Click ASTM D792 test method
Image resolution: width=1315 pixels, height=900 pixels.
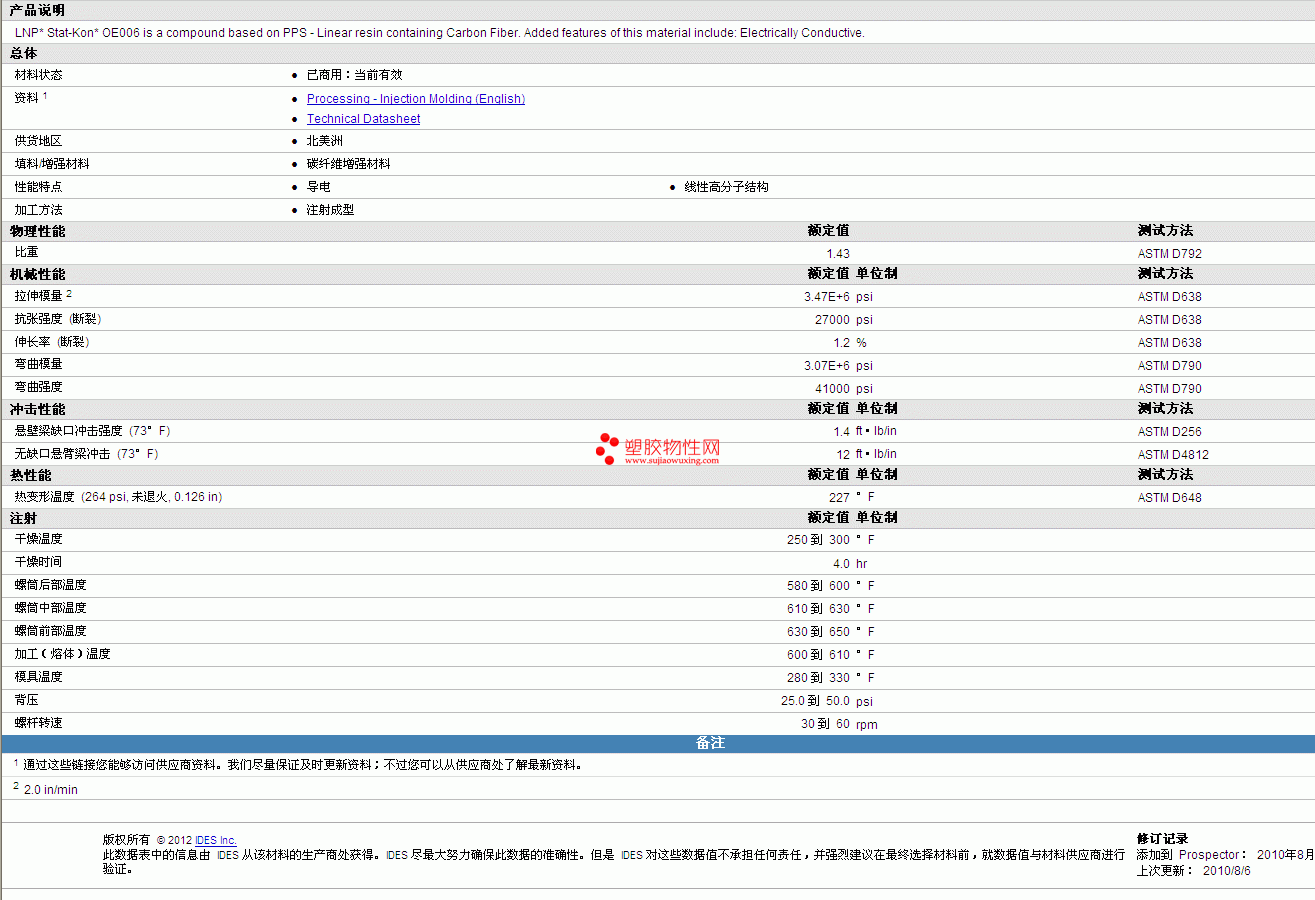pyautogui.click(x=1170, y=254)
